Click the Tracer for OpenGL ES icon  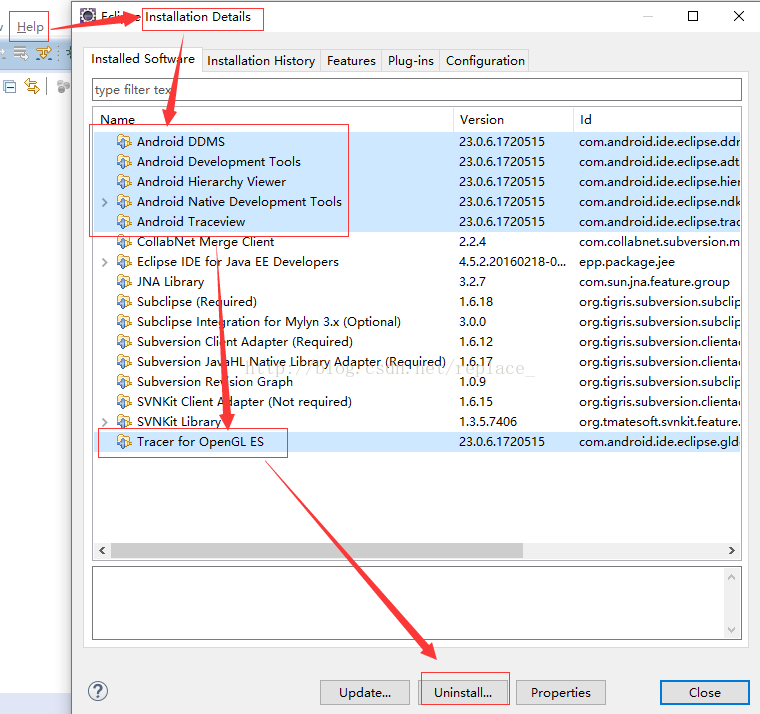(124, 442)
